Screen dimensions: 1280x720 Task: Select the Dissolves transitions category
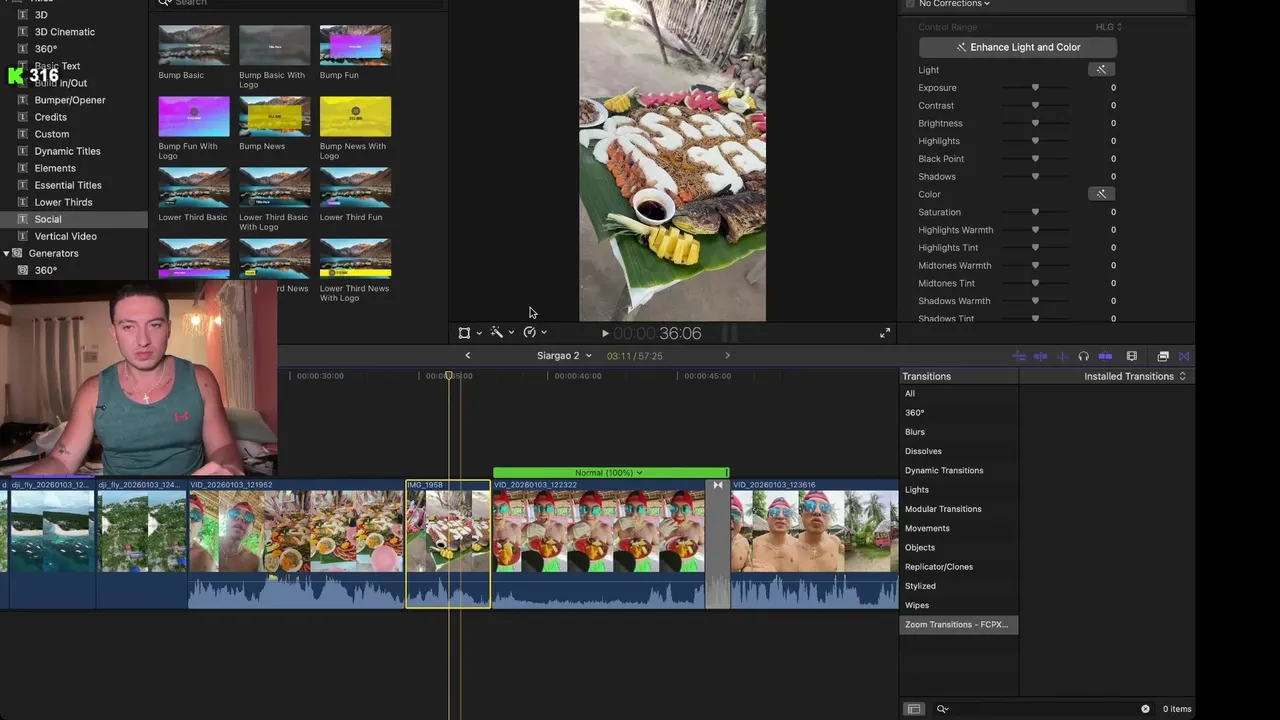point(923,451)
